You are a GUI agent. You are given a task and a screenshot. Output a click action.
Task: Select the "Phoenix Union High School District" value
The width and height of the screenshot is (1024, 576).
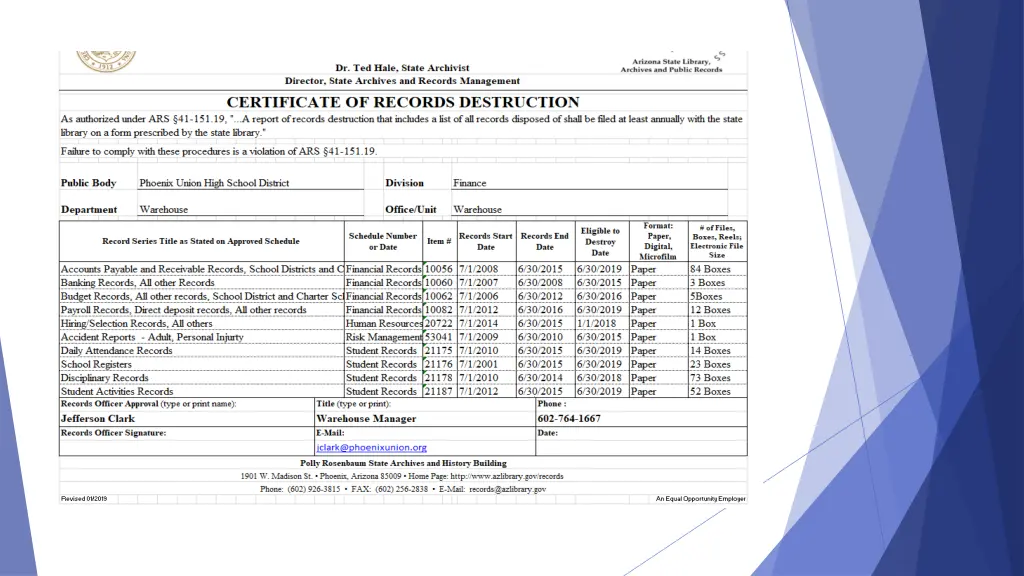click(214, 183)
